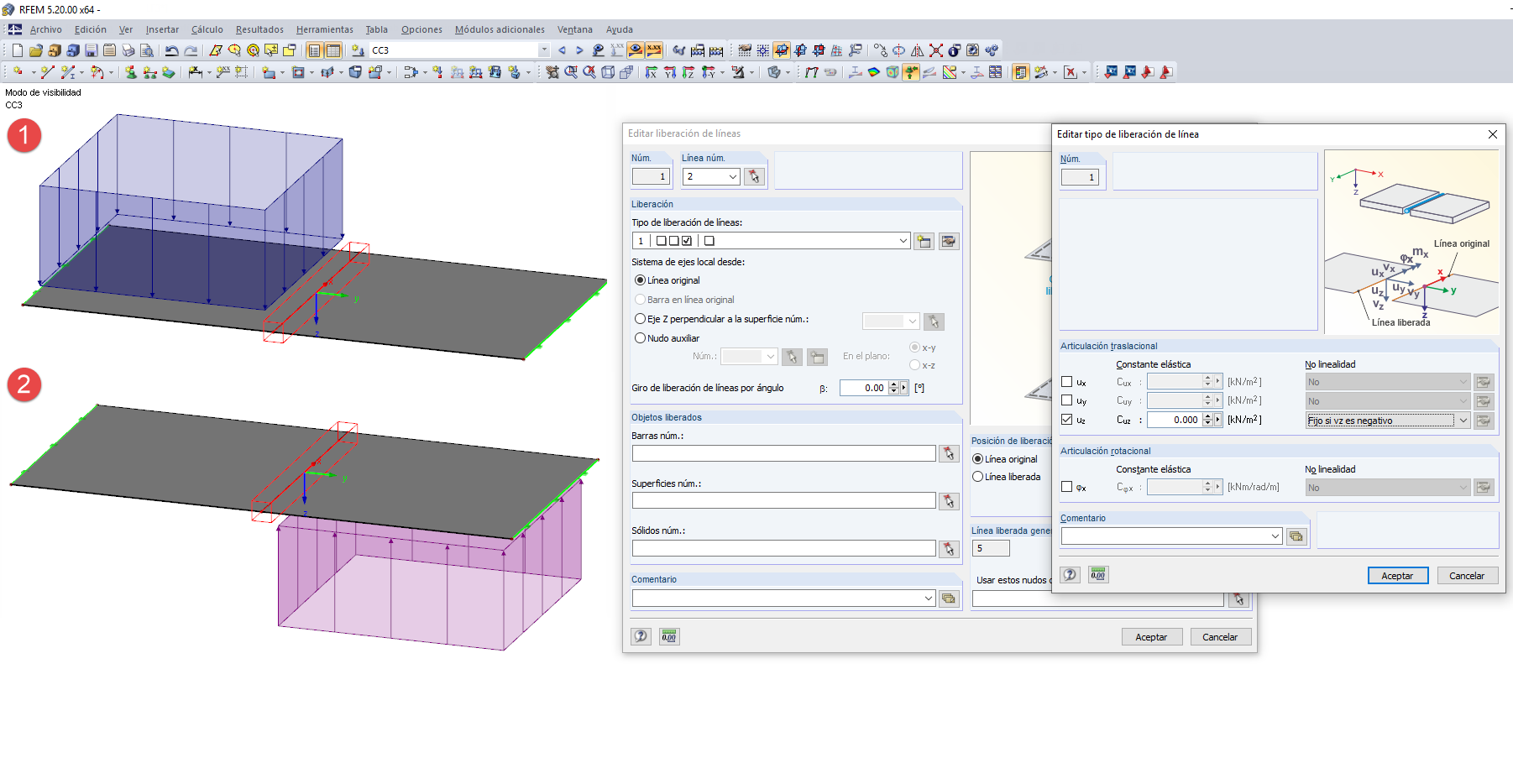Open Comentario dropdown in line release dialog
This screenshot has width=1513, height=784.
pyautogui.click(x=929, y=598)
